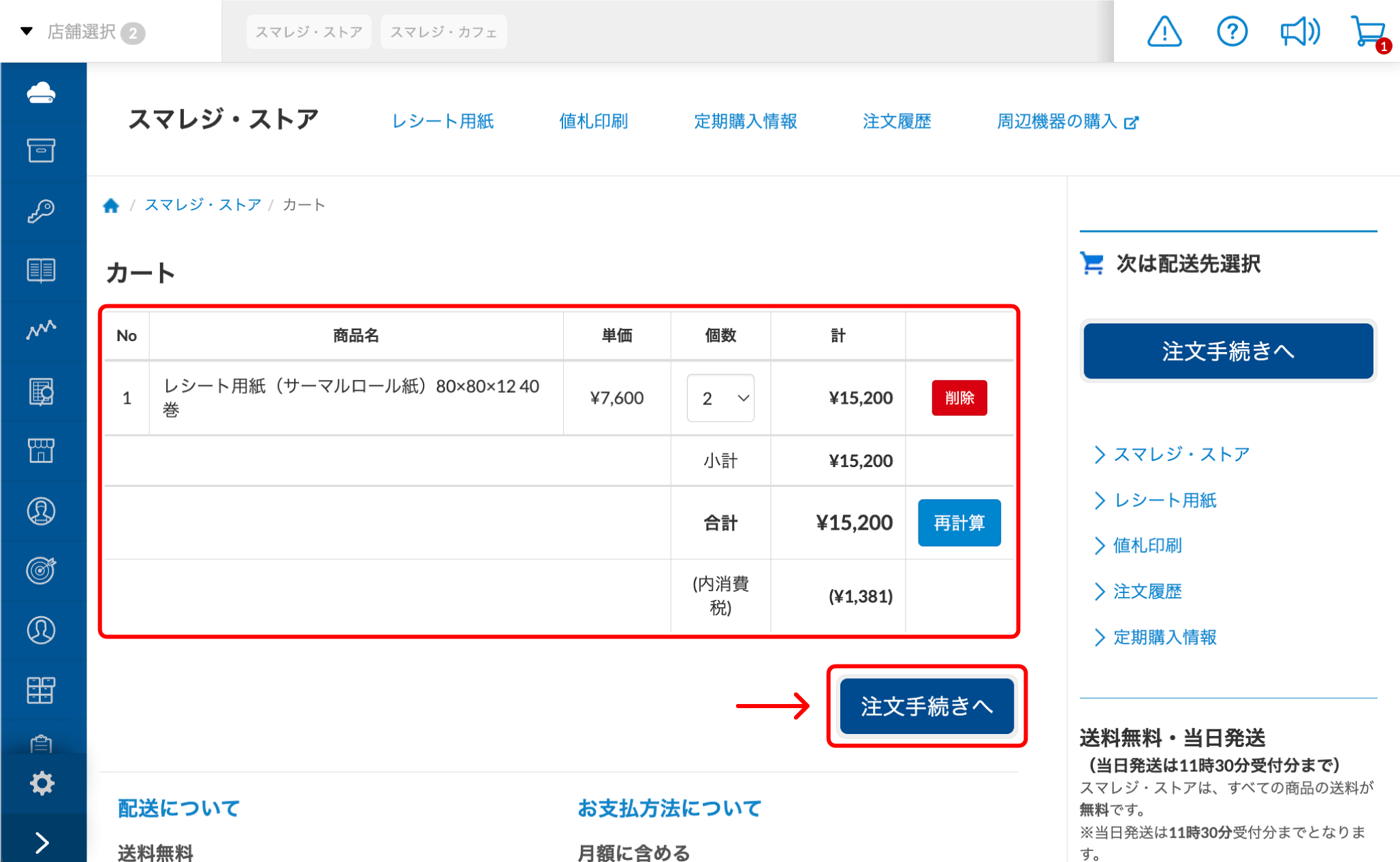Open 定期購入情報 link in right panel
Viewport: 1400px width, 862px height.
[x=1164, y=637]
